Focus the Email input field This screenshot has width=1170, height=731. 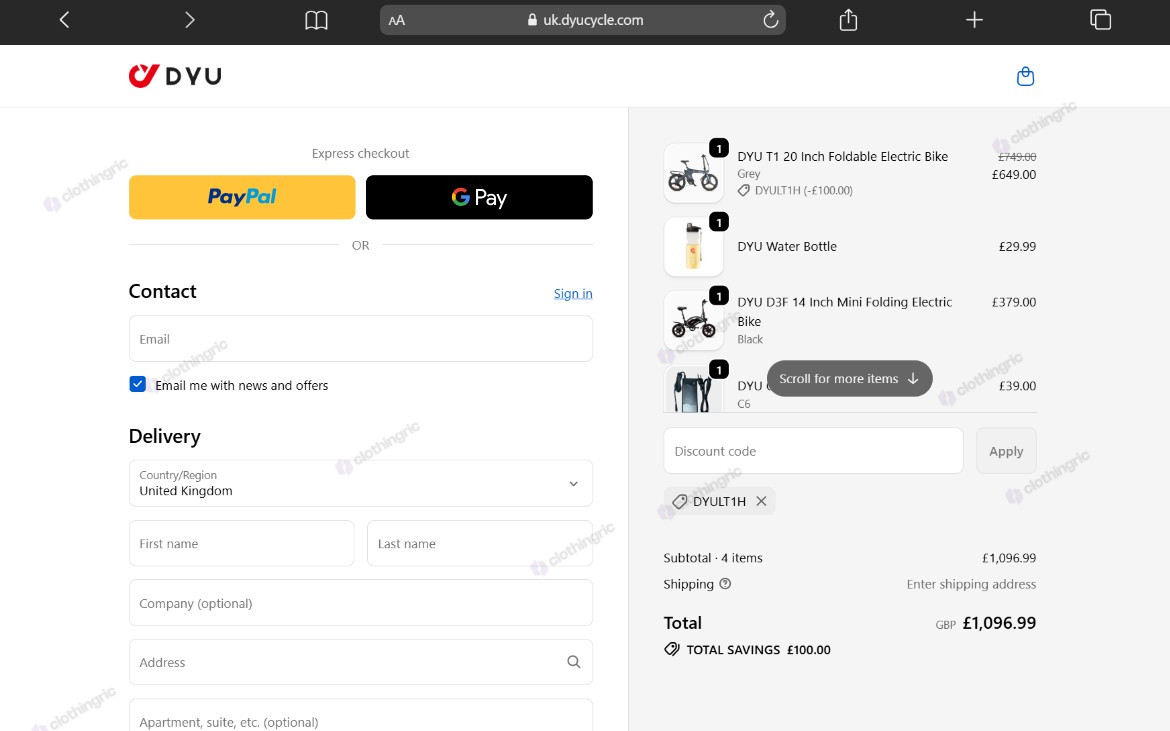361,339
